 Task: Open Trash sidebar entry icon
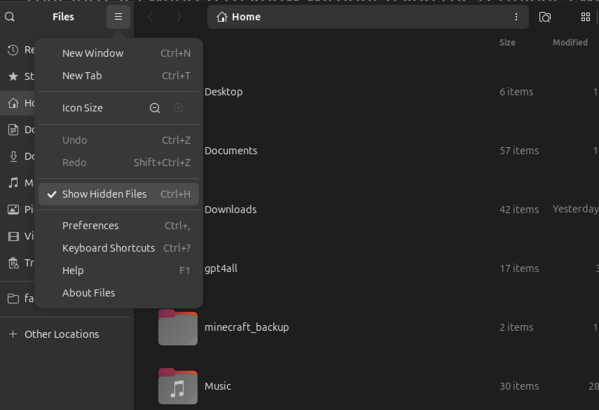pos(13,263)
